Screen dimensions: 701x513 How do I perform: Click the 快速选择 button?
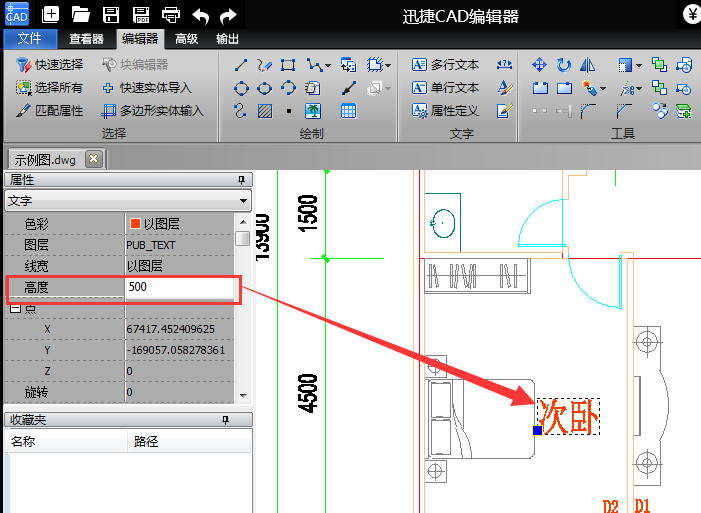(x=50, y=65)
